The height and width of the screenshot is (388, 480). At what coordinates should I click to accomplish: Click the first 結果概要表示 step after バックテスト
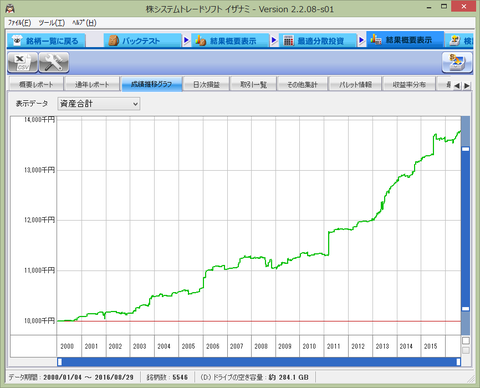[x=230, y=41]
